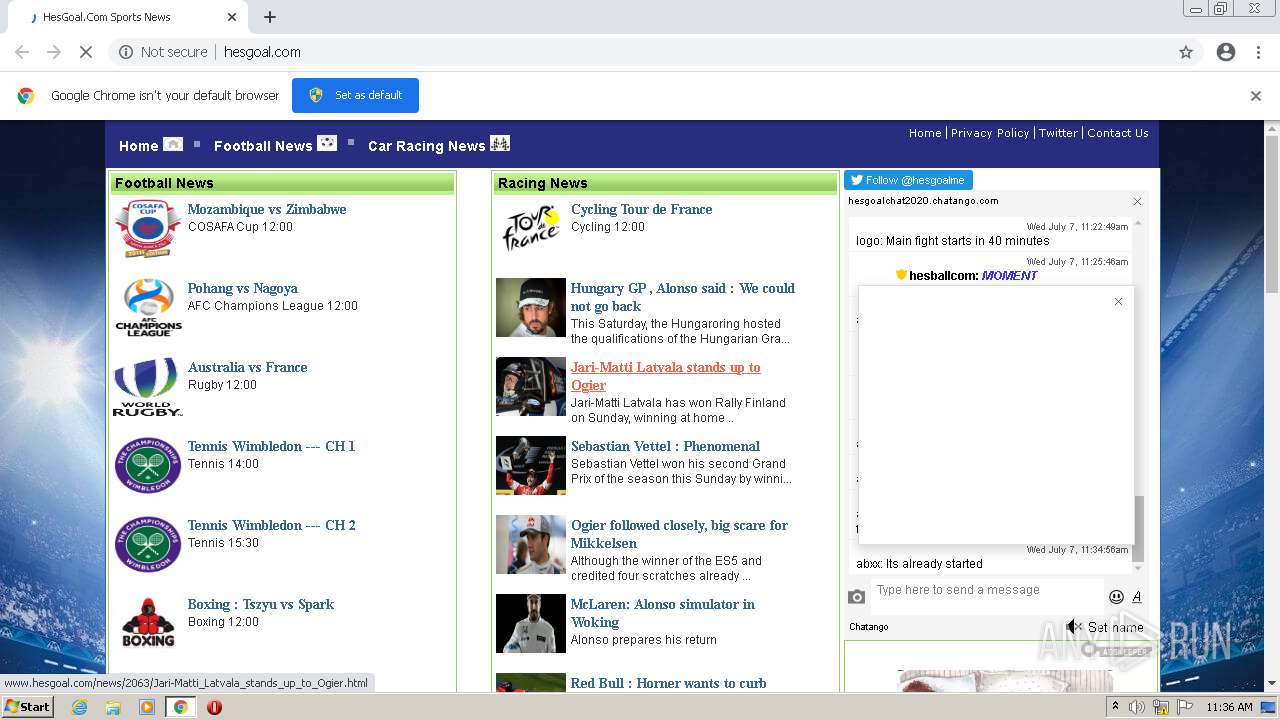This screenshot has width=1280, height=720.
Task: Open Tennis Wimbledon CH 1 stream
Action: click(x=271, y=446)
